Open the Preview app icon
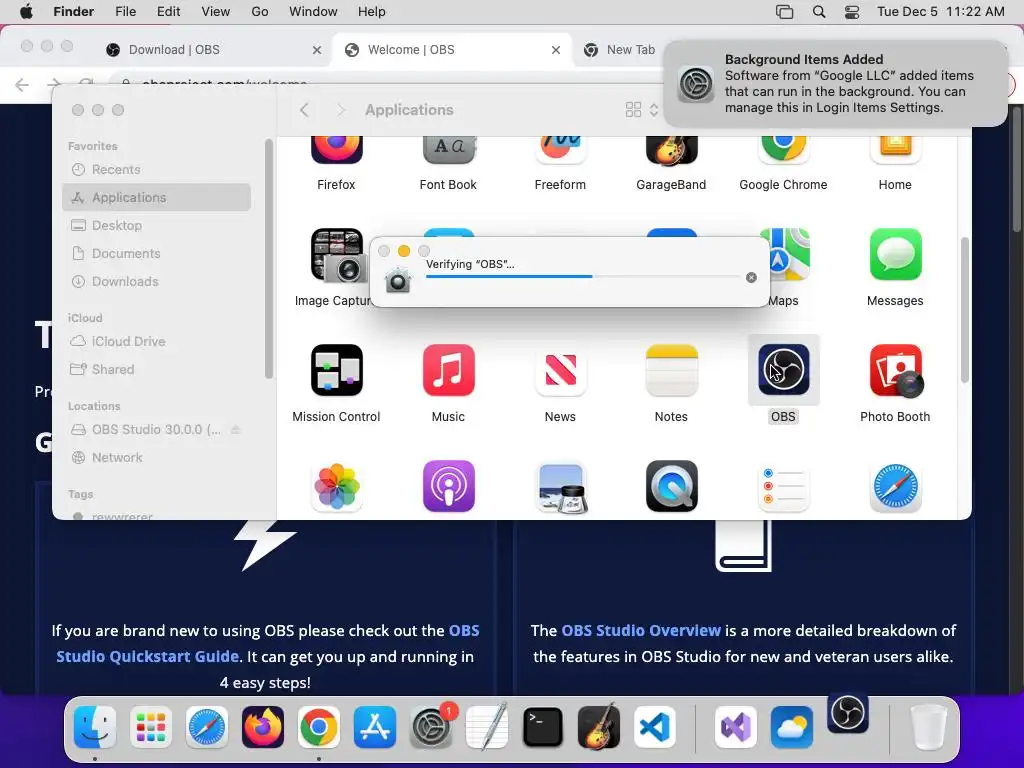This screenshot has width=1024, height=768. tap(560, 487)
